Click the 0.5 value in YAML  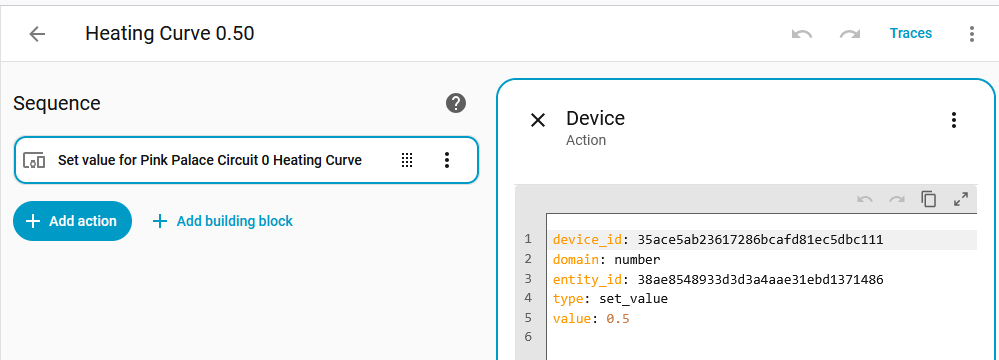(618, 319)
